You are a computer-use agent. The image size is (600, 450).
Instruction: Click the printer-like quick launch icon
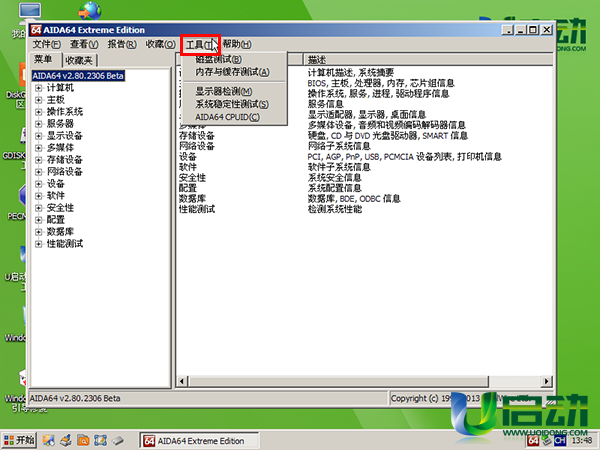[x=66, y=440]
